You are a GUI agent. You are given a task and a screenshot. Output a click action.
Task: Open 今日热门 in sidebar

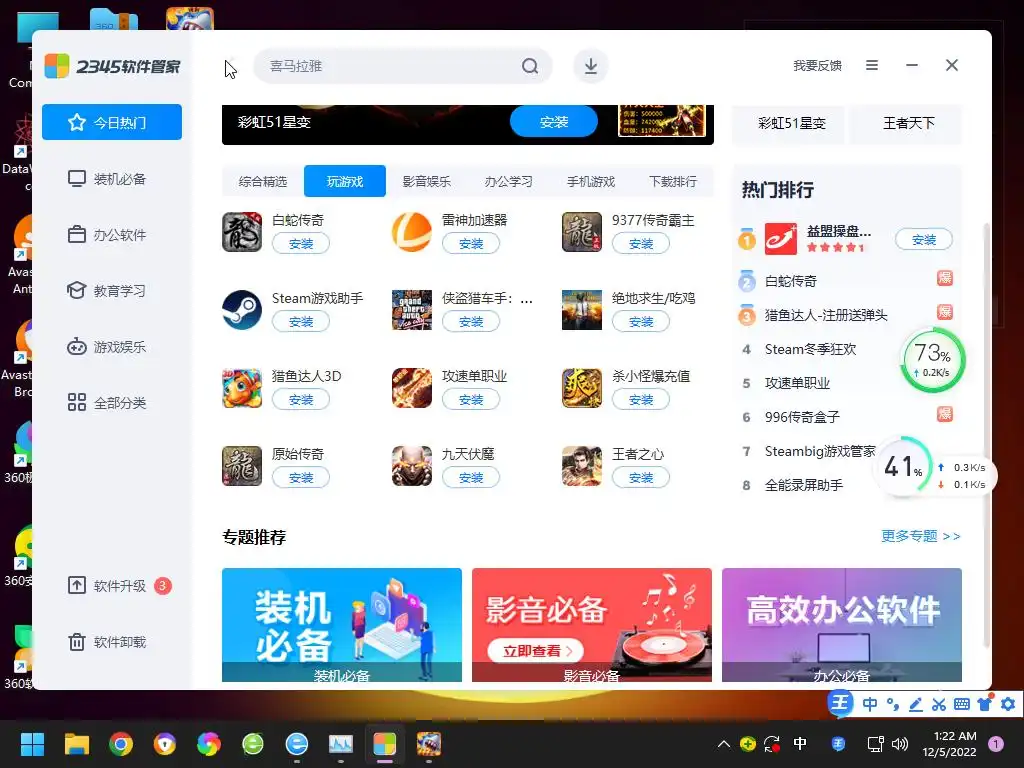tap(112, 122)
